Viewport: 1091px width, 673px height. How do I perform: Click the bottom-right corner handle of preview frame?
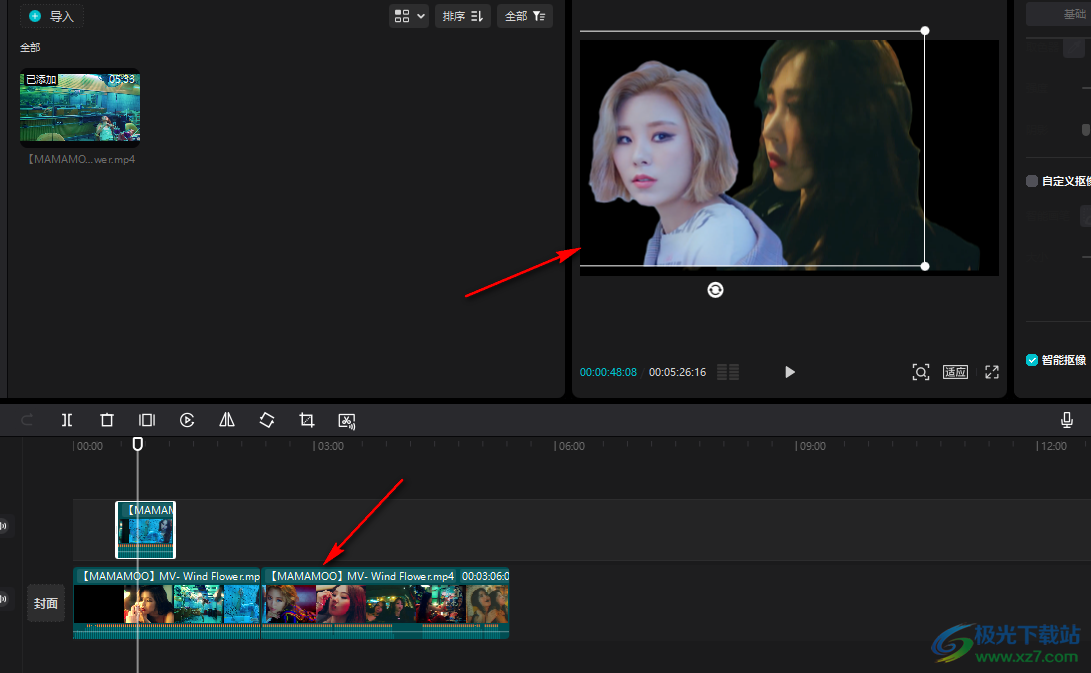pyautogui.click(x=925, y=266)
